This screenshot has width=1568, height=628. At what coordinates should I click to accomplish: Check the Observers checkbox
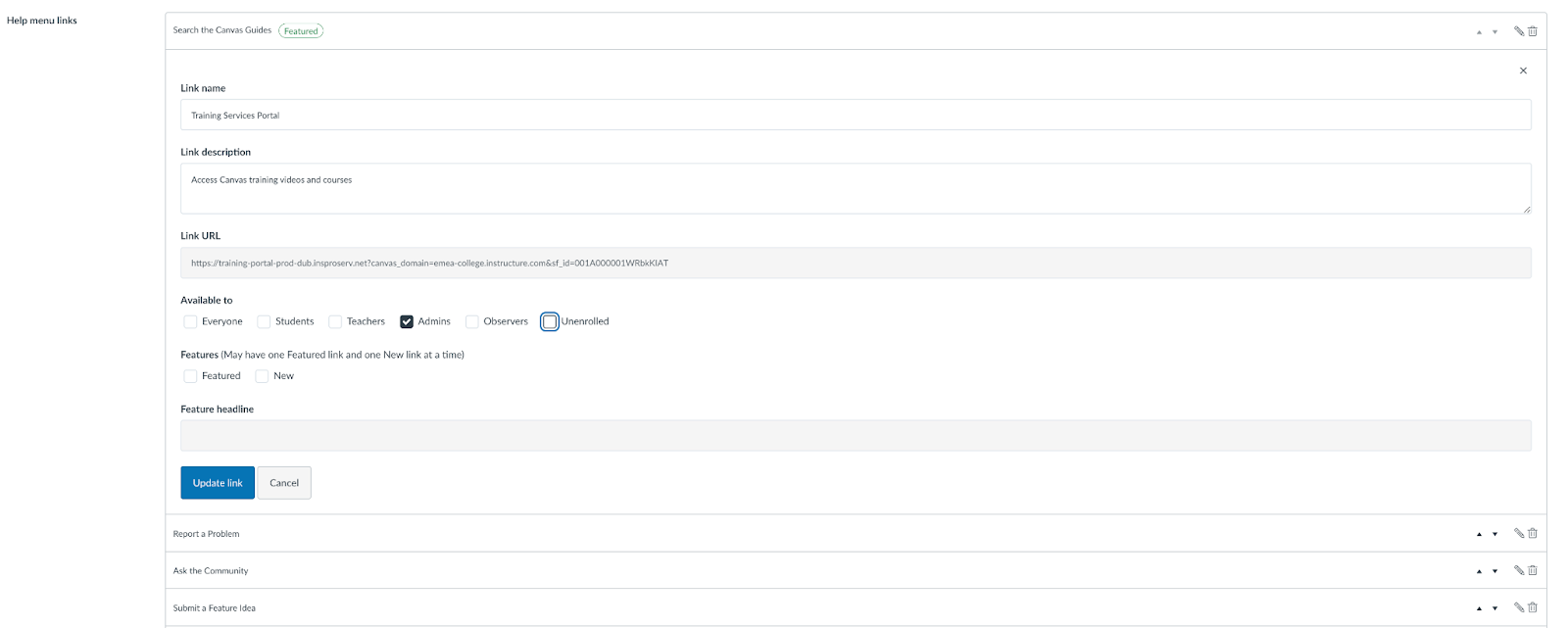[x=472, y=321]
